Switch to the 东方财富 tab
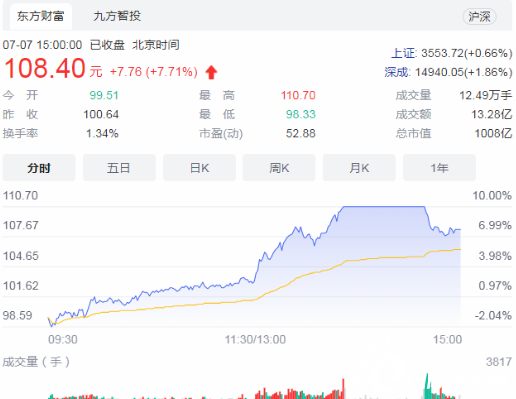 coord(40,16)
